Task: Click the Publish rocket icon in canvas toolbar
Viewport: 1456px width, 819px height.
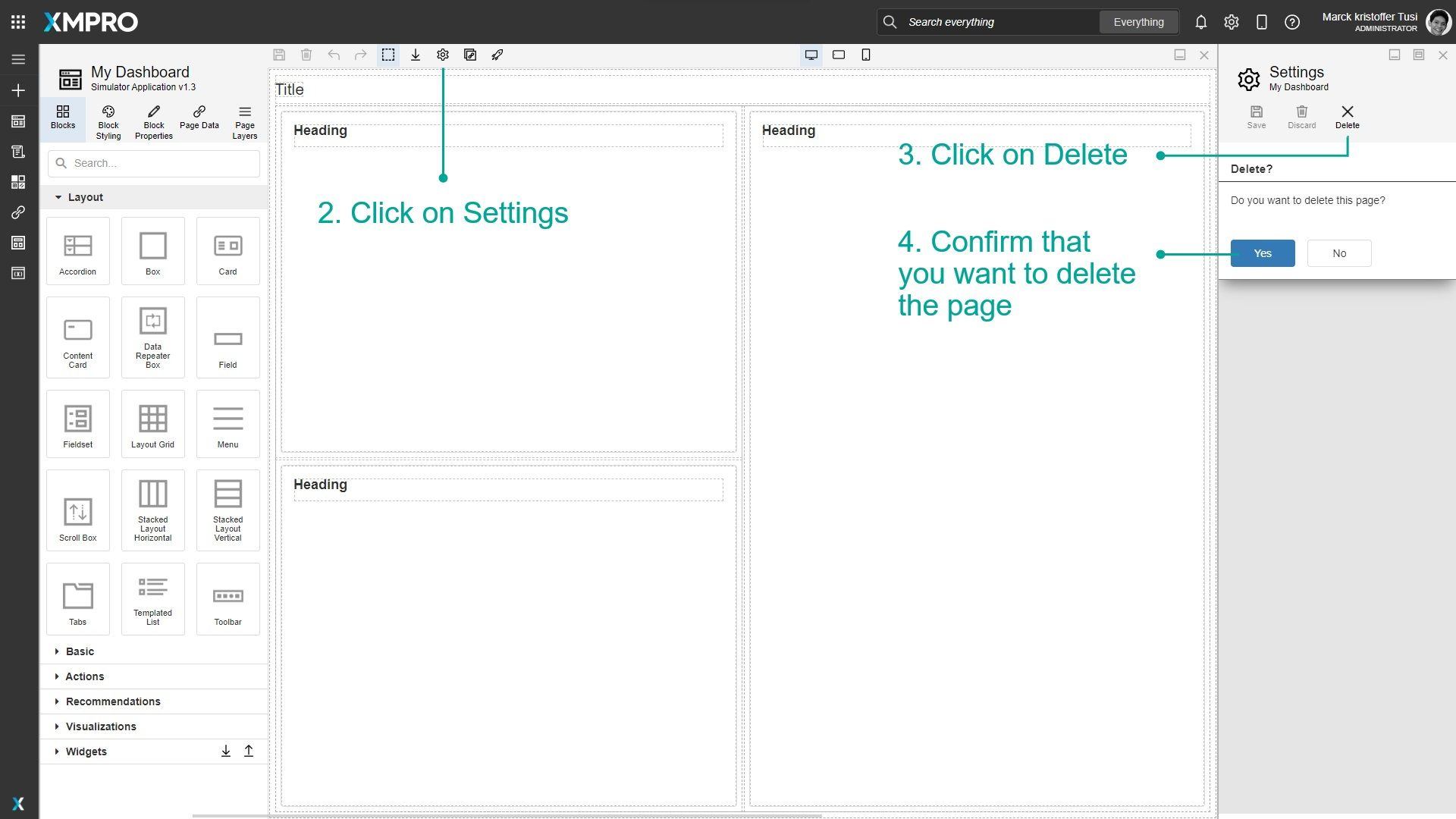Action: pyautogui.click(x=497, y=55)
